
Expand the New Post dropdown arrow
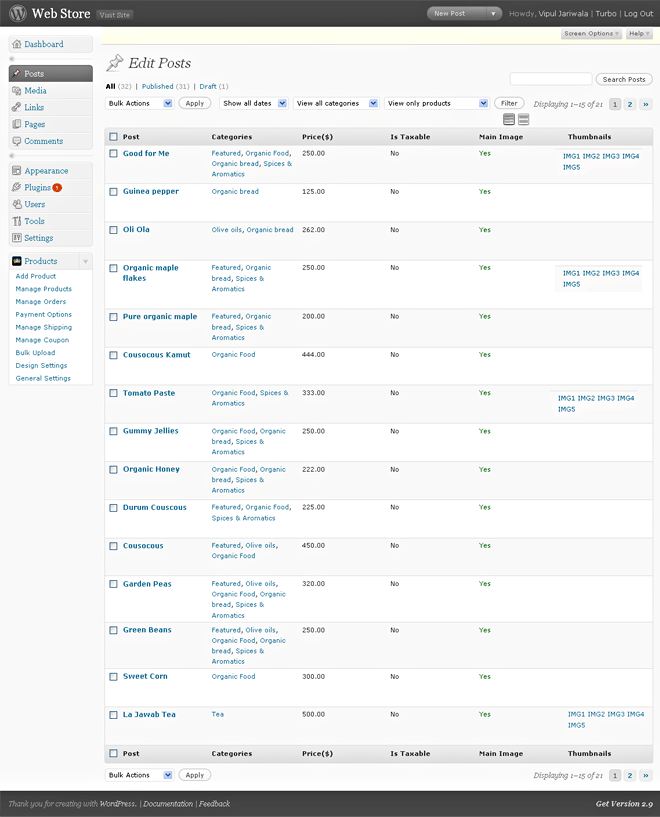(x=493, y=14)
